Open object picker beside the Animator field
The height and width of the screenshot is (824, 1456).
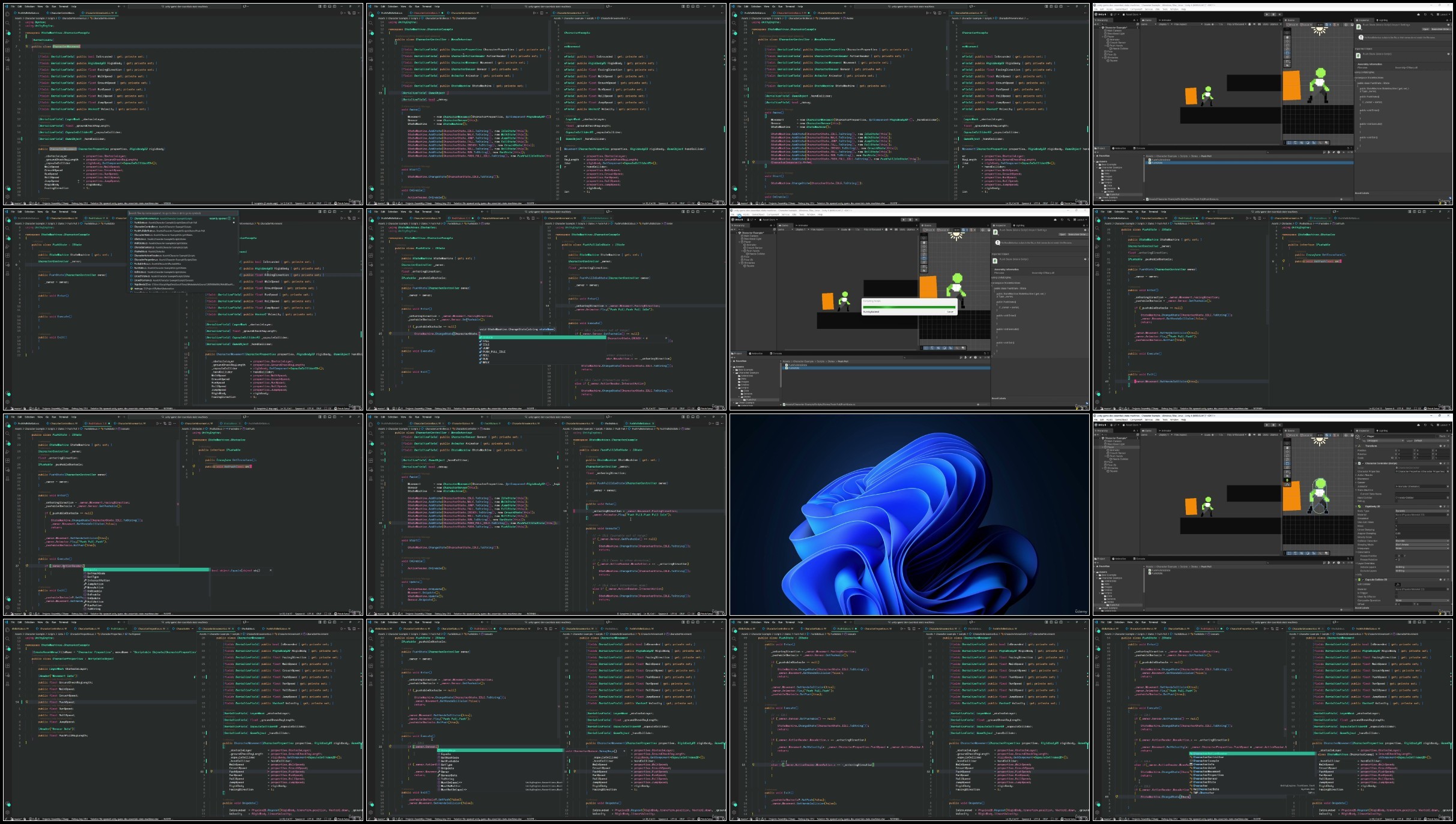tap(1448, 486)
